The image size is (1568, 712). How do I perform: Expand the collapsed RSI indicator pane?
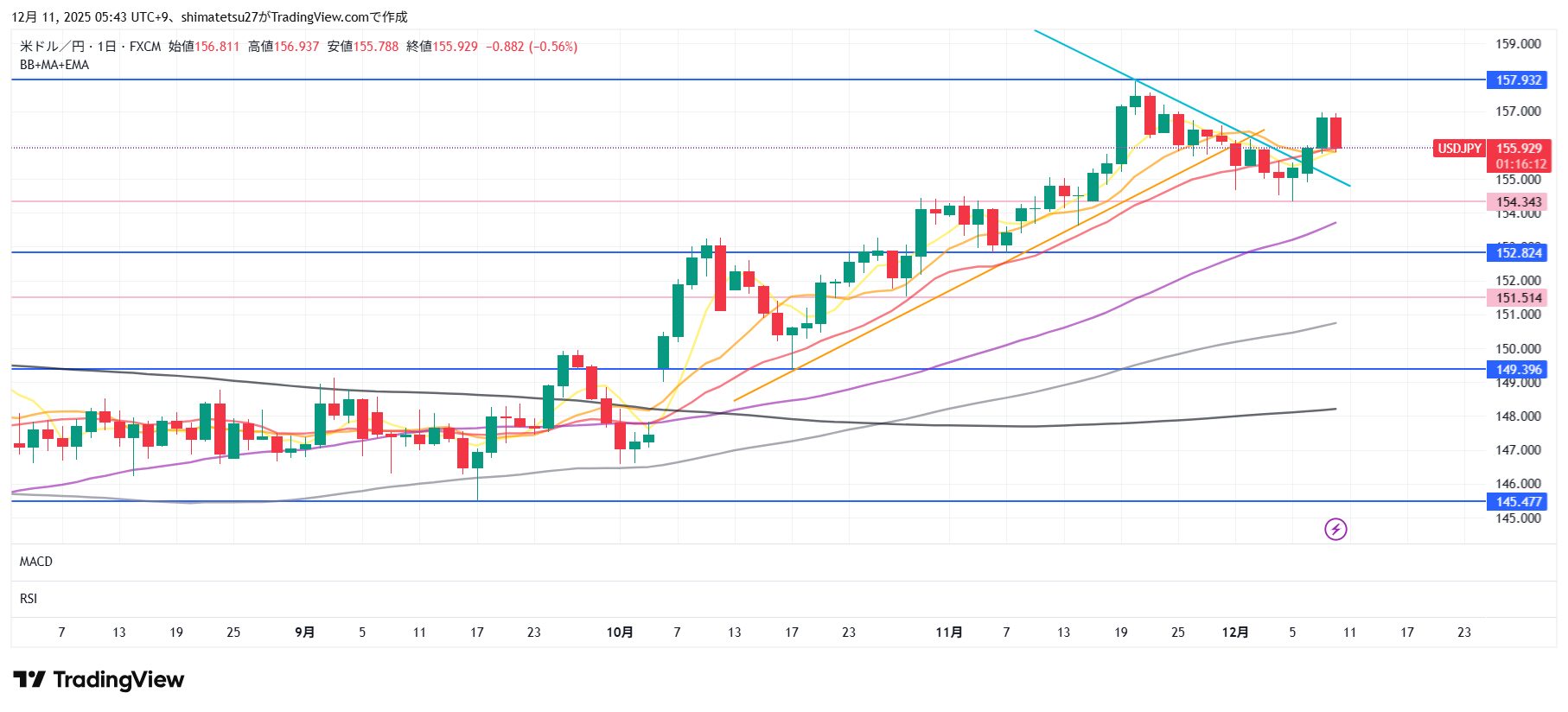[x=29, y=599]
